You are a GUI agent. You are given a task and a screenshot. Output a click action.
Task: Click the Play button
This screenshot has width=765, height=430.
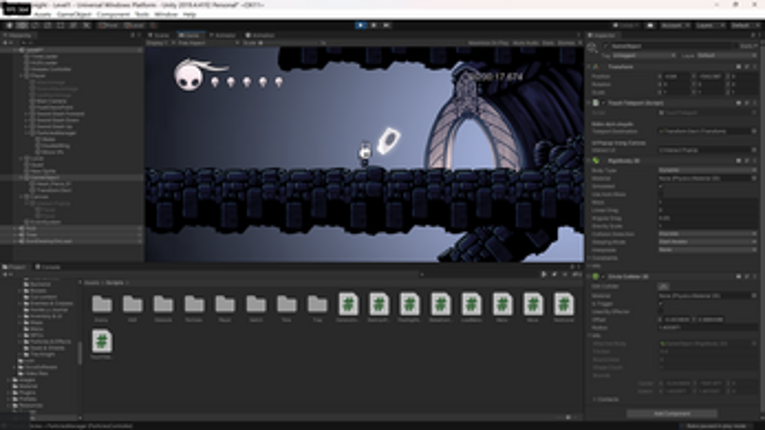click(361, 25)
